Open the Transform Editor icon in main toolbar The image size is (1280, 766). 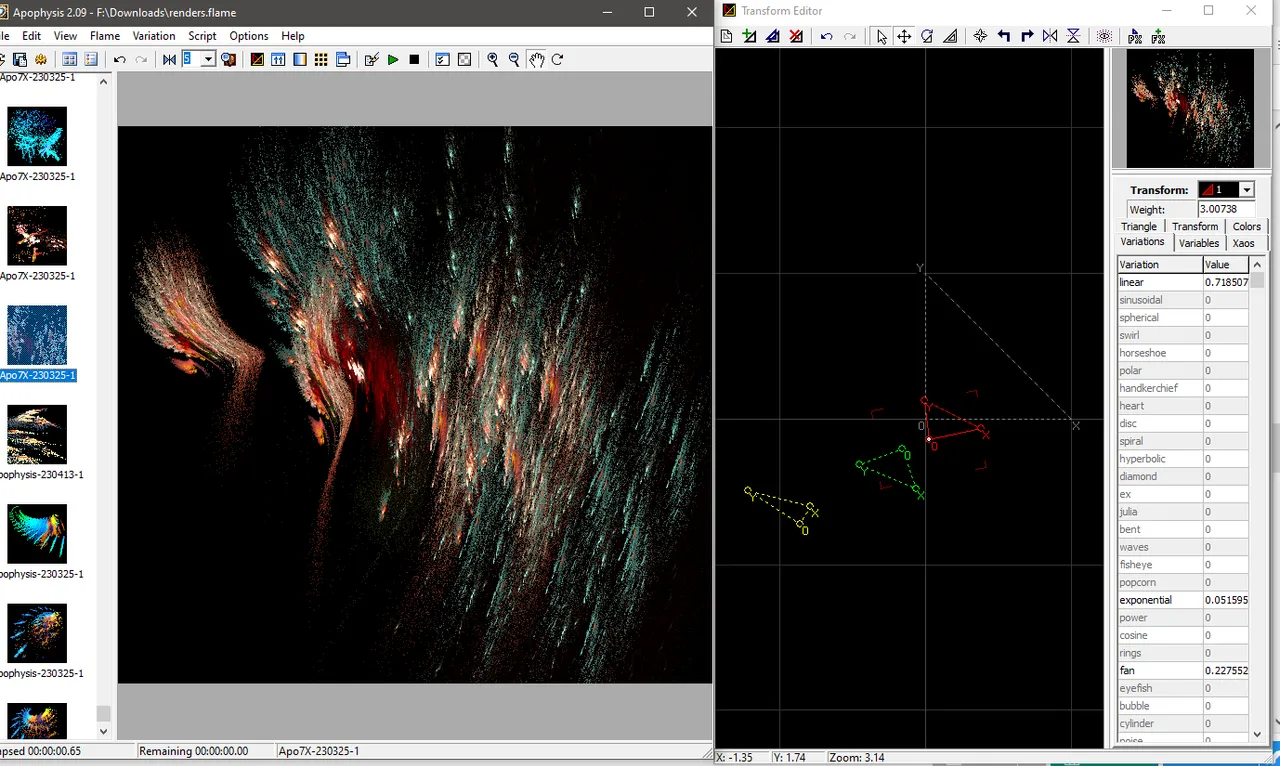pos(257,60)
